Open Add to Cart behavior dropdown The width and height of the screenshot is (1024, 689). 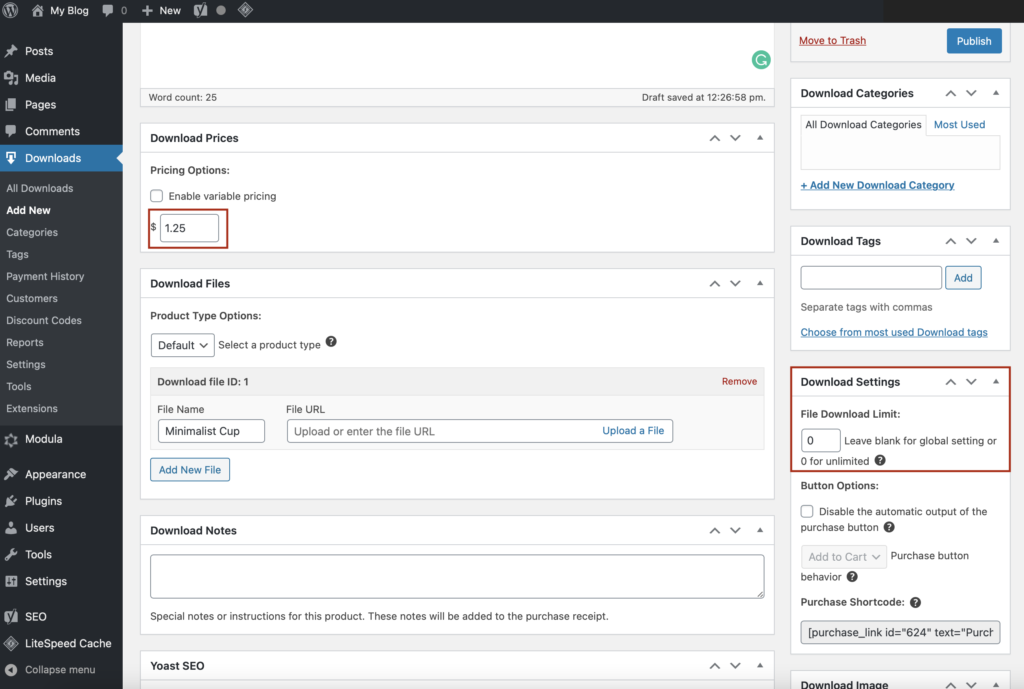coord(844,556)
